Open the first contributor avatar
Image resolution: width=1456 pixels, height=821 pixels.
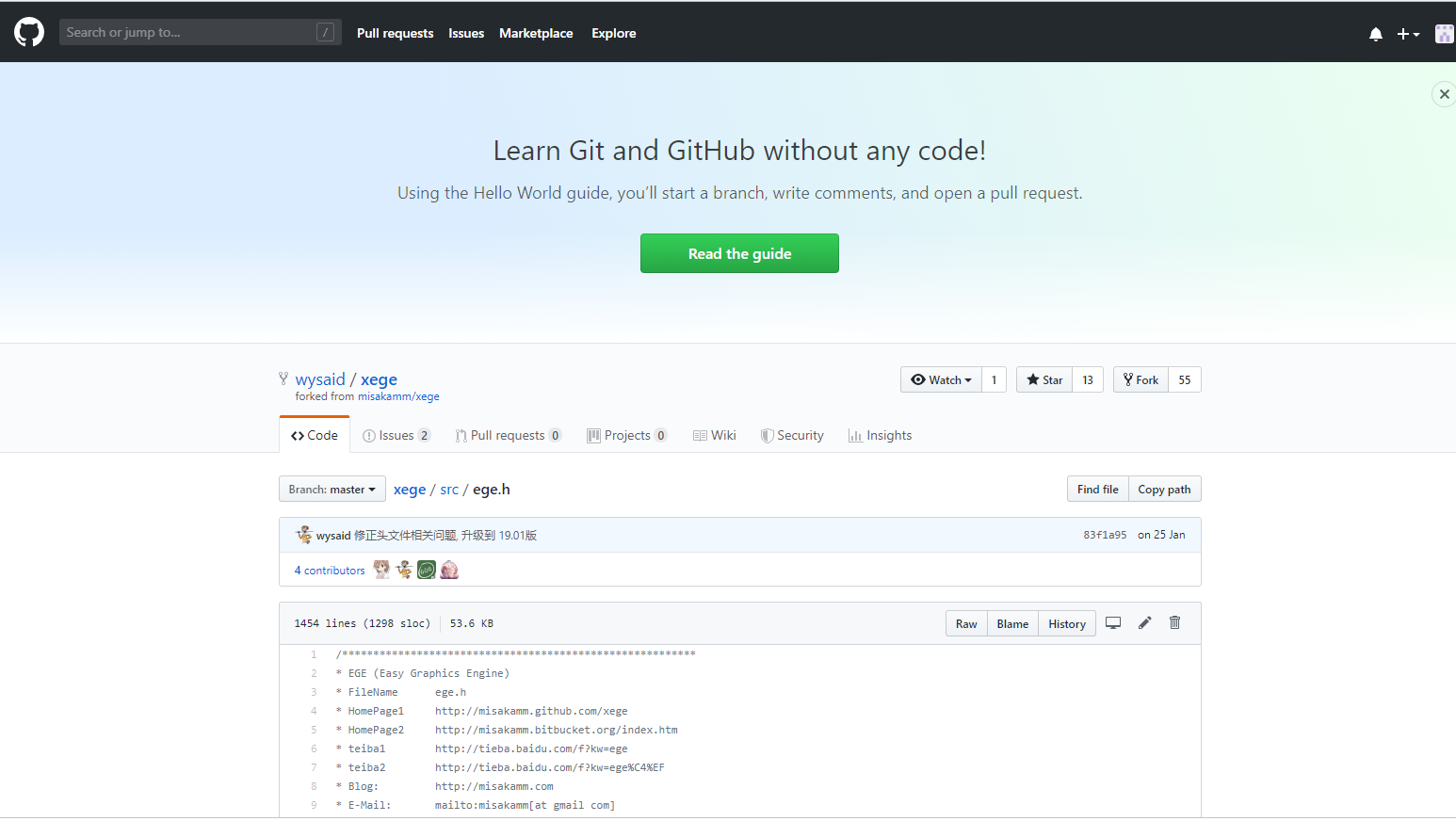tap(381, 570)
